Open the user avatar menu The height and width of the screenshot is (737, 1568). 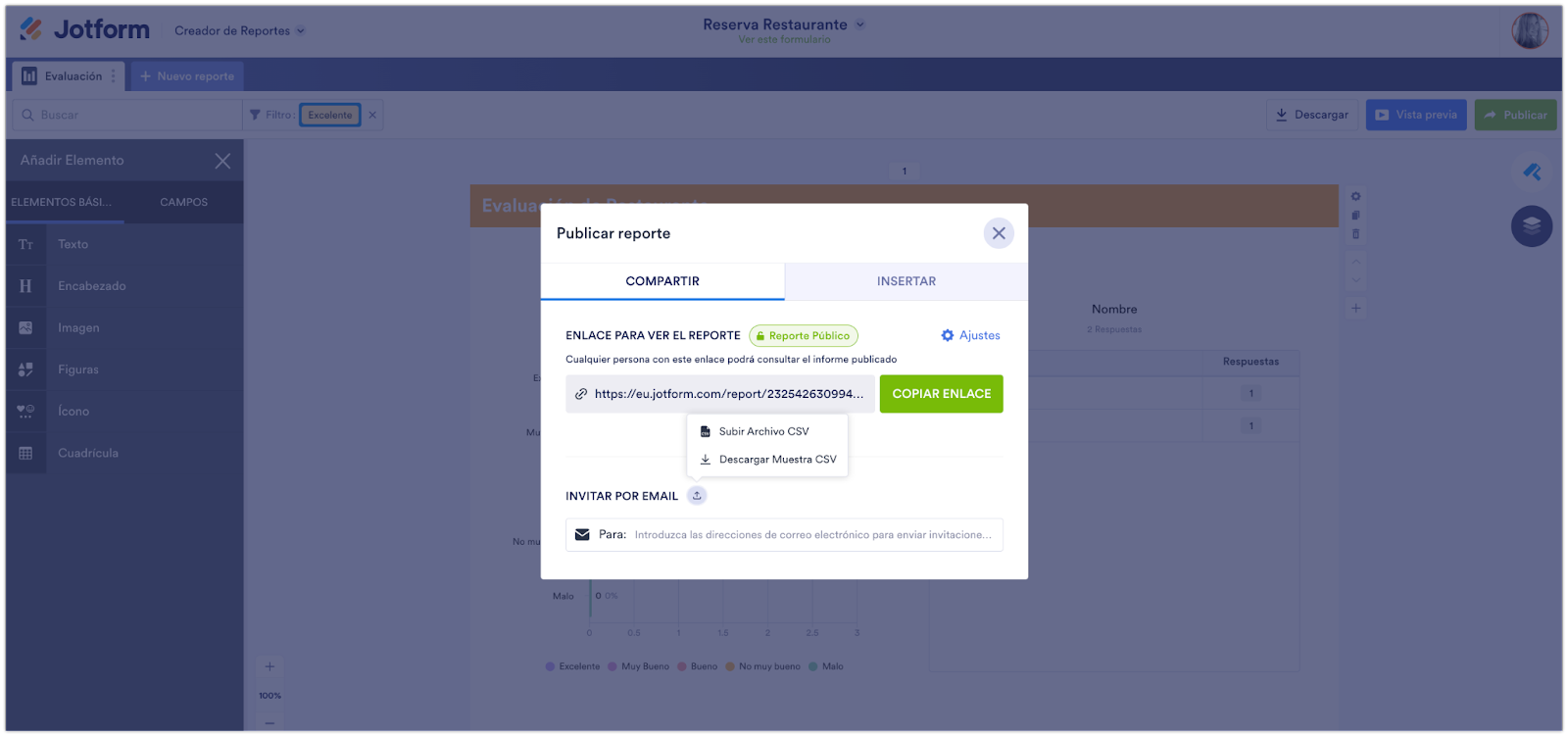pyautogui.click(x=1530, y=30)
